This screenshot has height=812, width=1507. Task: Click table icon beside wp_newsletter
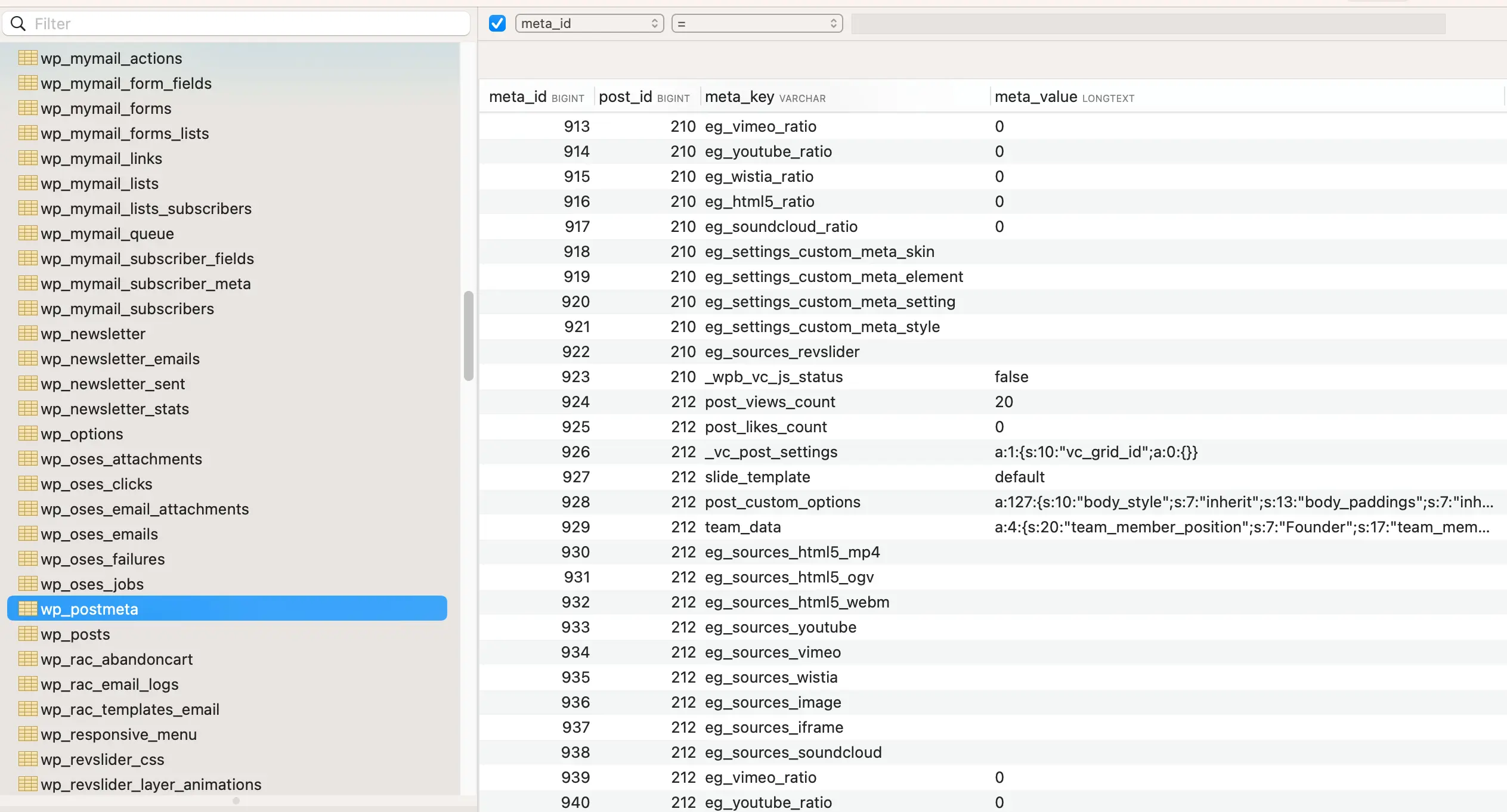click(x=27, y=333)
